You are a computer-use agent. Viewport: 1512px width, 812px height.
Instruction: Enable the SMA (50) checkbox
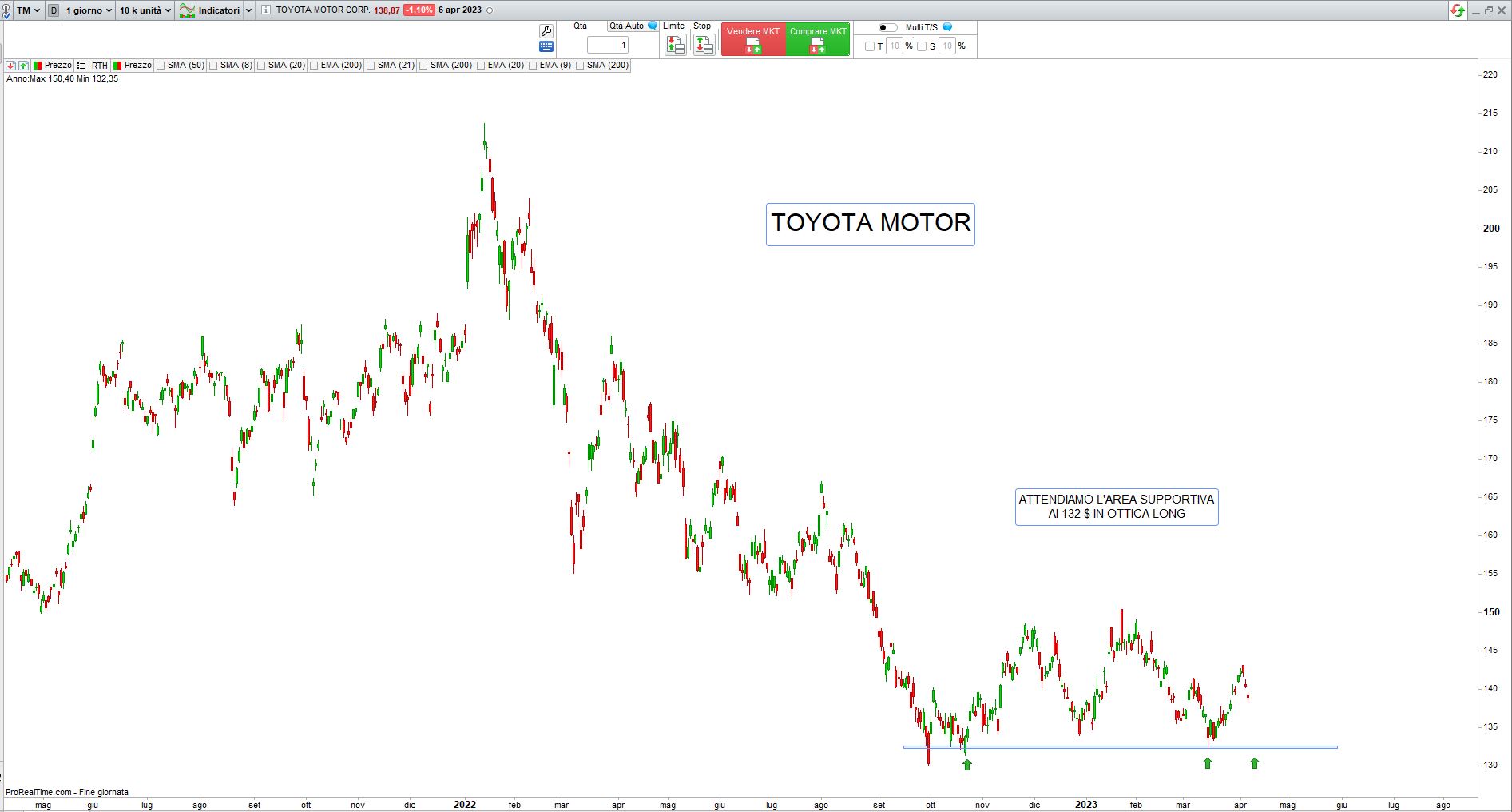[161, 66]
